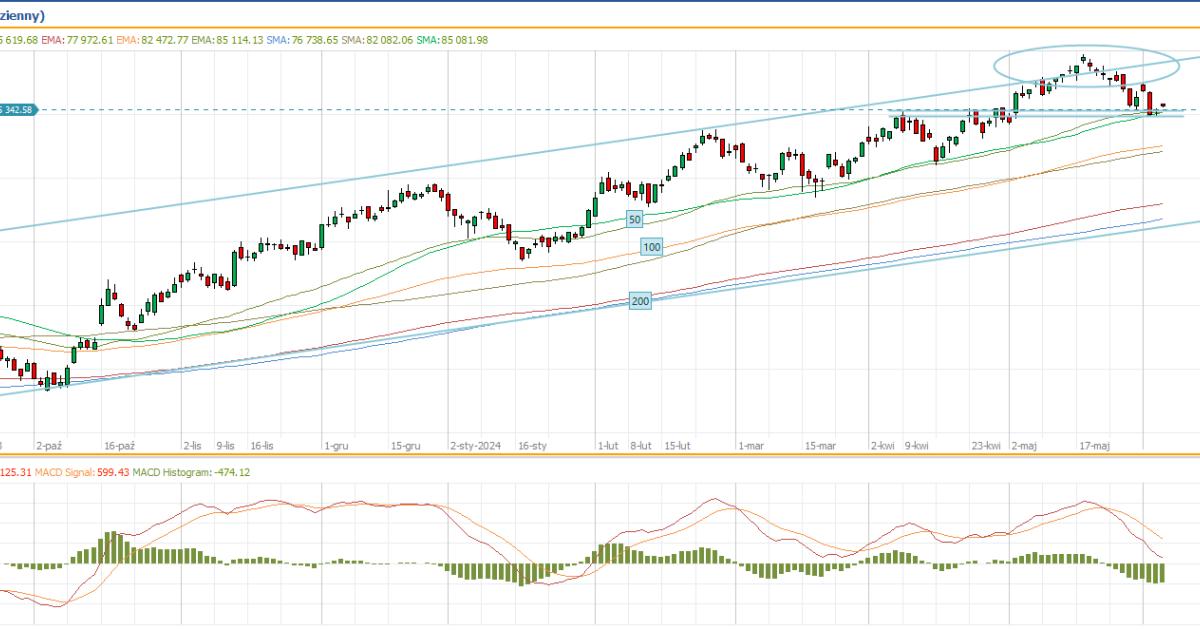Click the 2-sty-2024 date on time axis
This screenshot has width=1200, height=630.
point(475,445)
